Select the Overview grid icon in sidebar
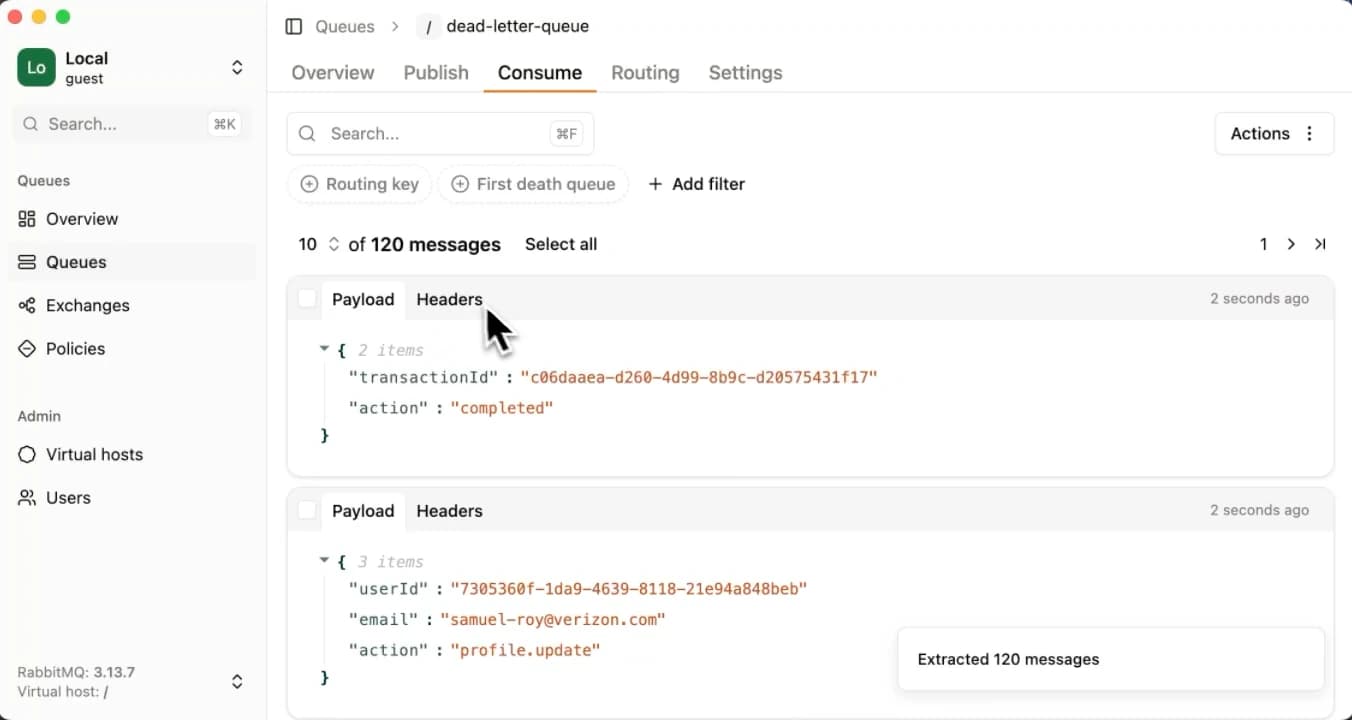1352x720 pixels. tap(26, 218)
